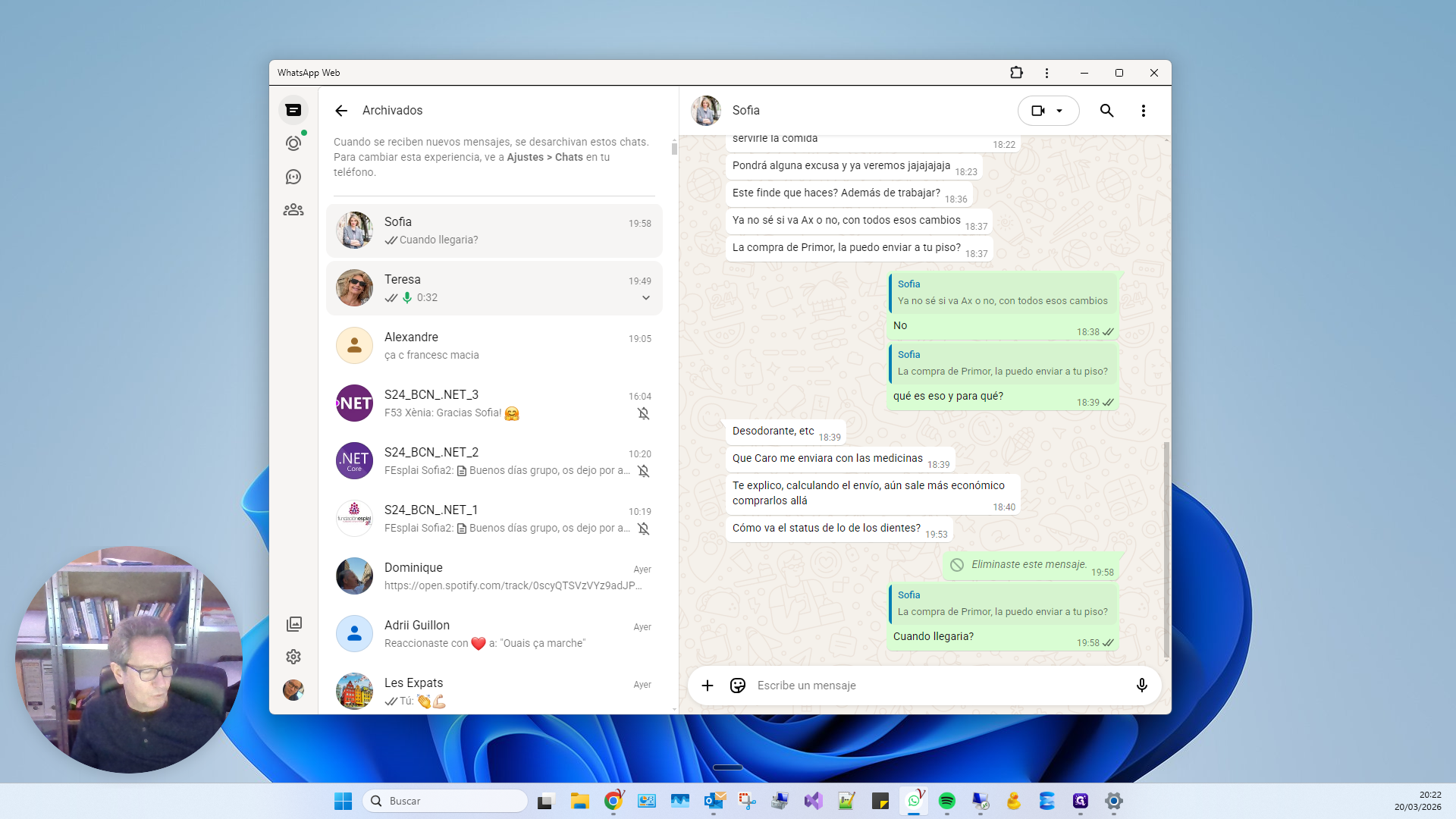Open Communities icon in sidebar

click(293, 210)
